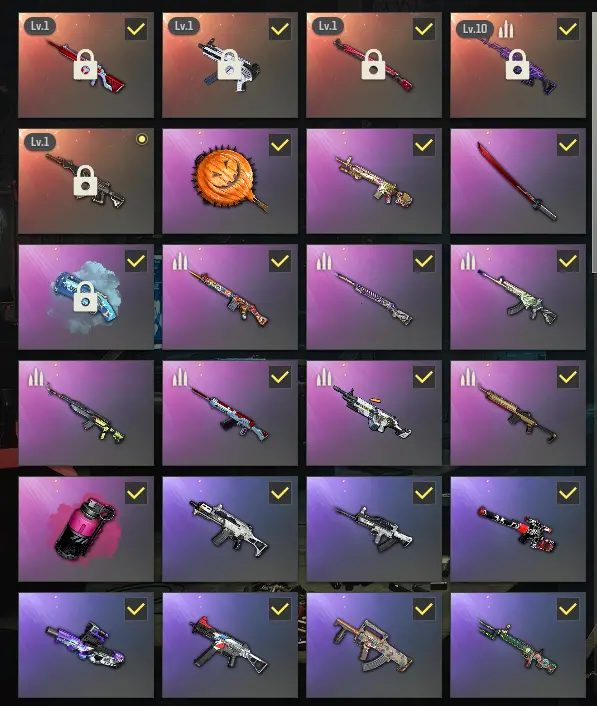This screenshot has width=597, height=706.
Task: Click the bullets icon on the graffiti rifle tile
Action: pos(180,261)
